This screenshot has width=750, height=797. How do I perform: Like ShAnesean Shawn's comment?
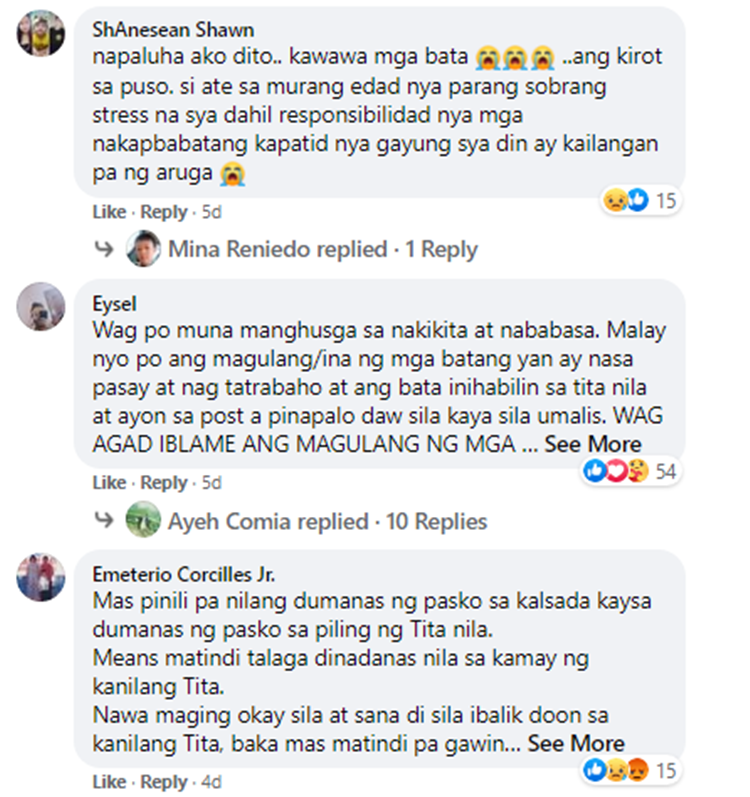[x=109, y=212]
